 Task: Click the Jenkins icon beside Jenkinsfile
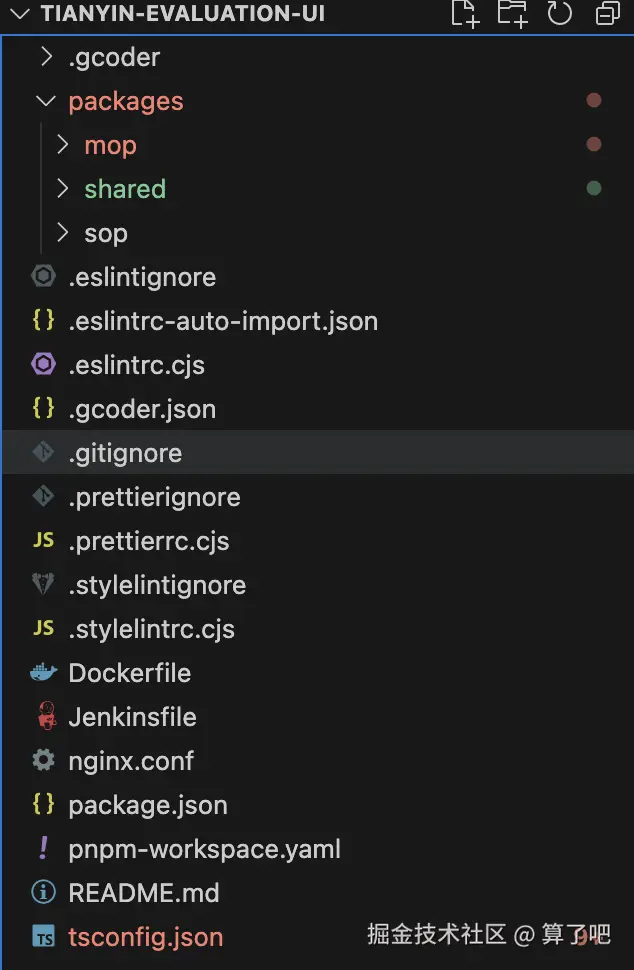[44, 717]
